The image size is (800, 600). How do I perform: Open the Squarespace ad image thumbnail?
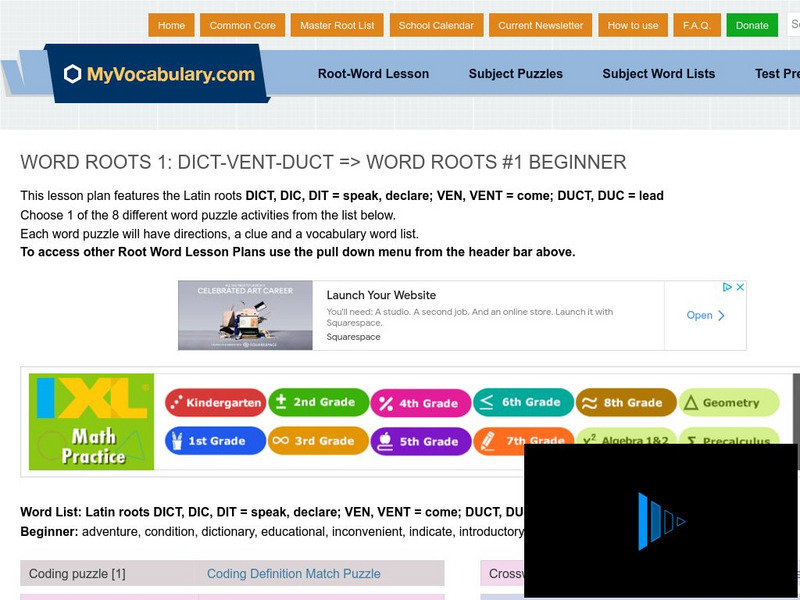pos(245,315)
